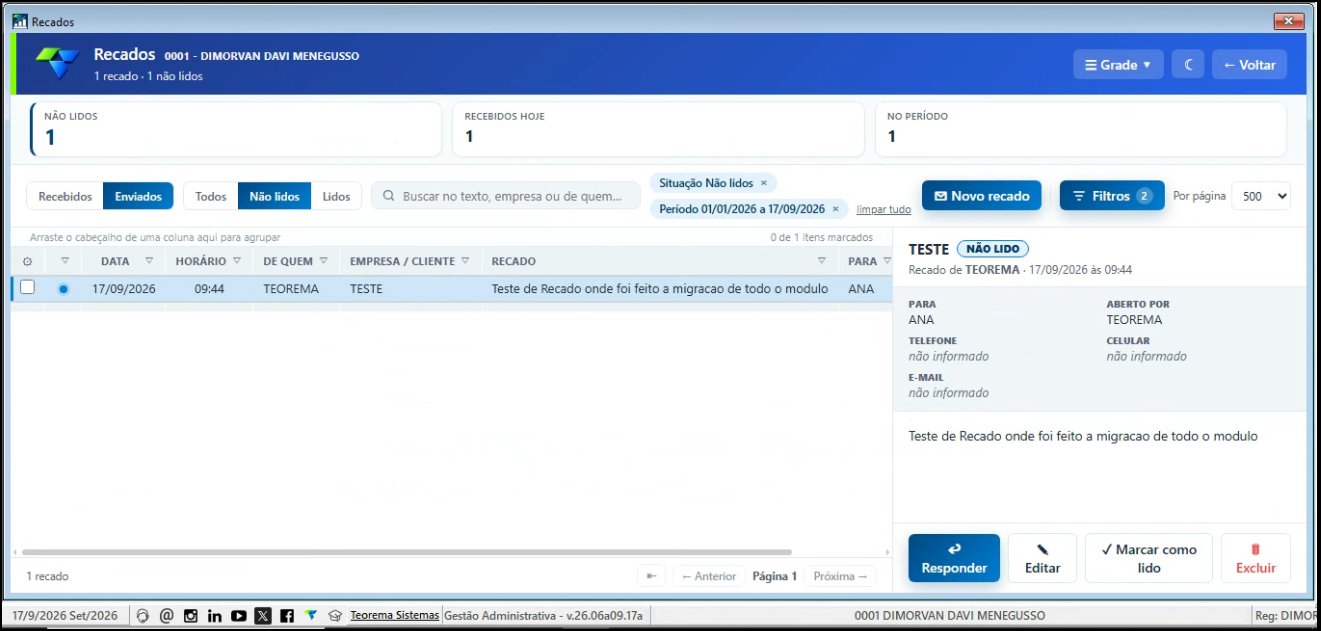Image resolution: width=1321 pixels, height=631 pixels.
Task: Open the RECADO column filter arrow
Action: (821, 261)
